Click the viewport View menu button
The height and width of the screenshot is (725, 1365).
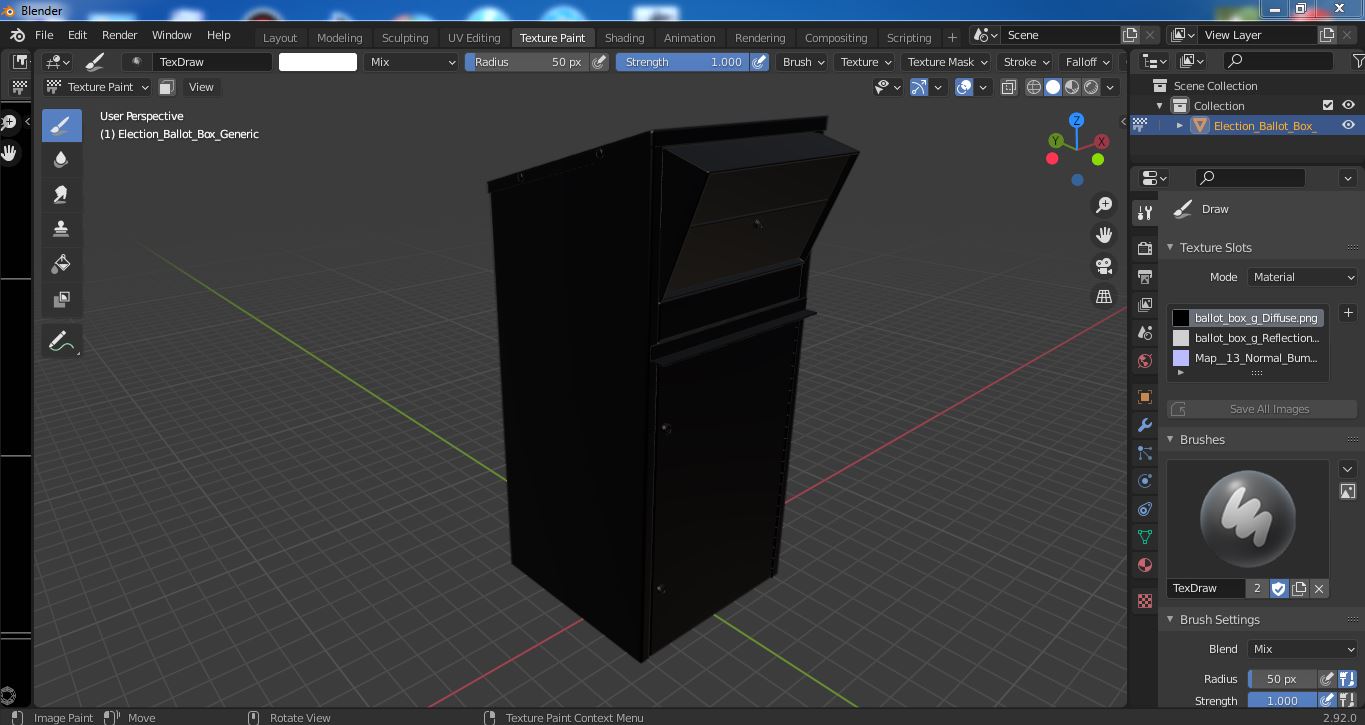(201, 87)
